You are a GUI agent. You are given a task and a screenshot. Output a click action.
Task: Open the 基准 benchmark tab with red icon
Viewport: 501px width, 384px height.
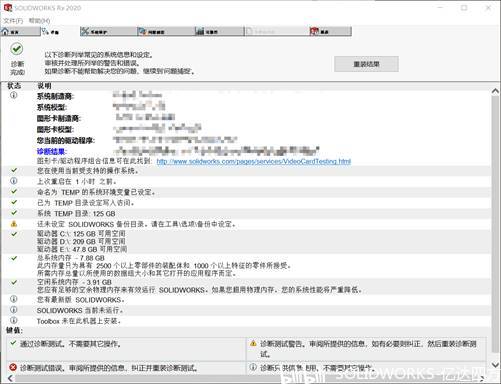tap(330, 32)
